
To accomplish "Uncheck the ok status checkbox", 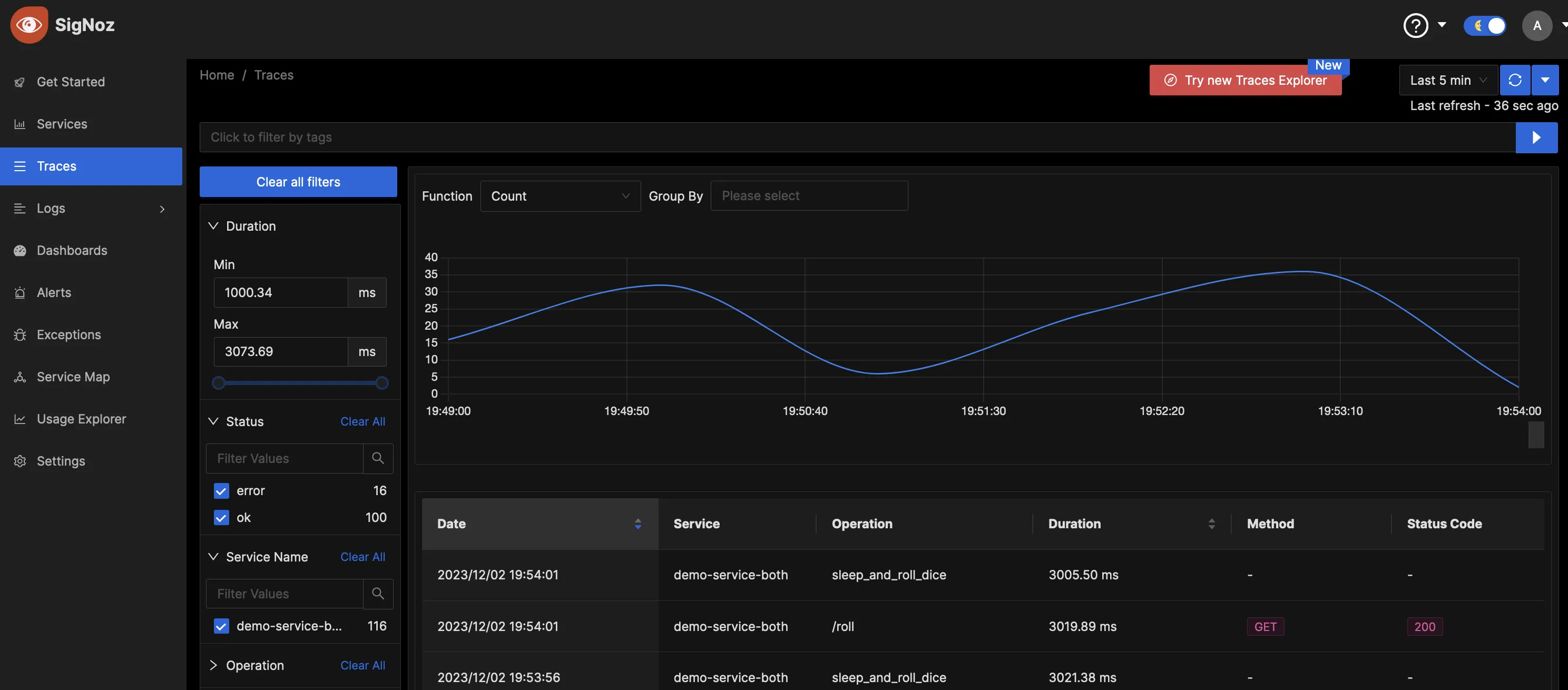I will 221,518.
